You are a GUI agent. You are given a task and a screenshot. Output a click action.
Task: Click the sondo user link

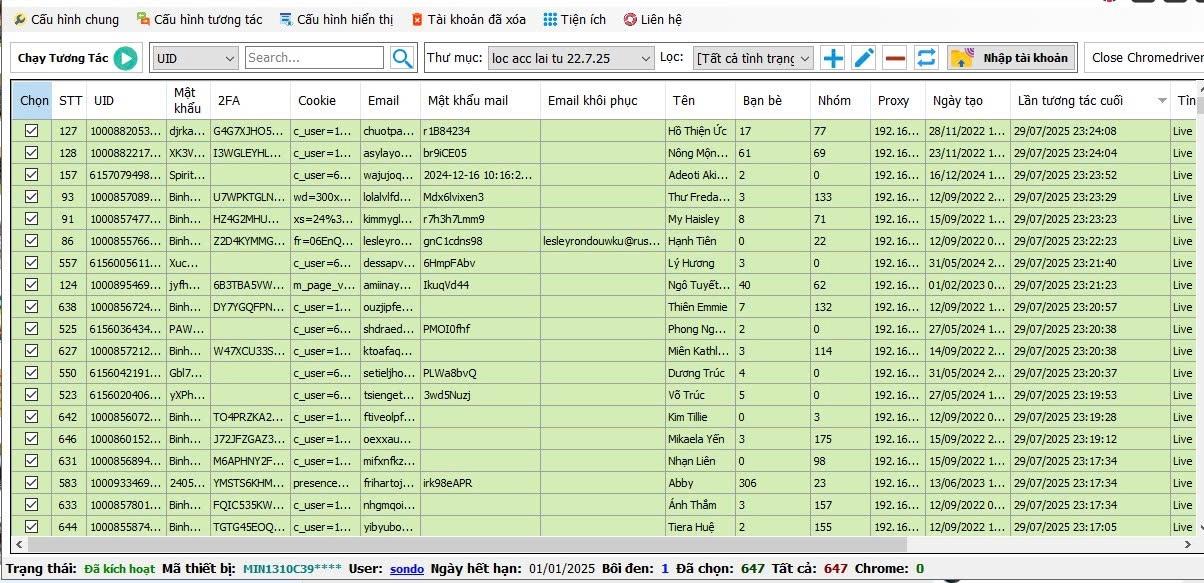406,568
